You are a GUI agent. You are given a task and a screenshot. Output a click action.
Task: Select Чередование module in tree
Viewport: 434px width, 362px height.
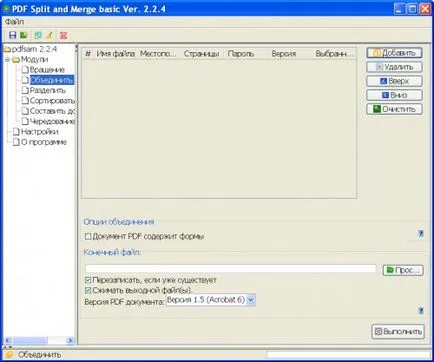pos(52,121)
